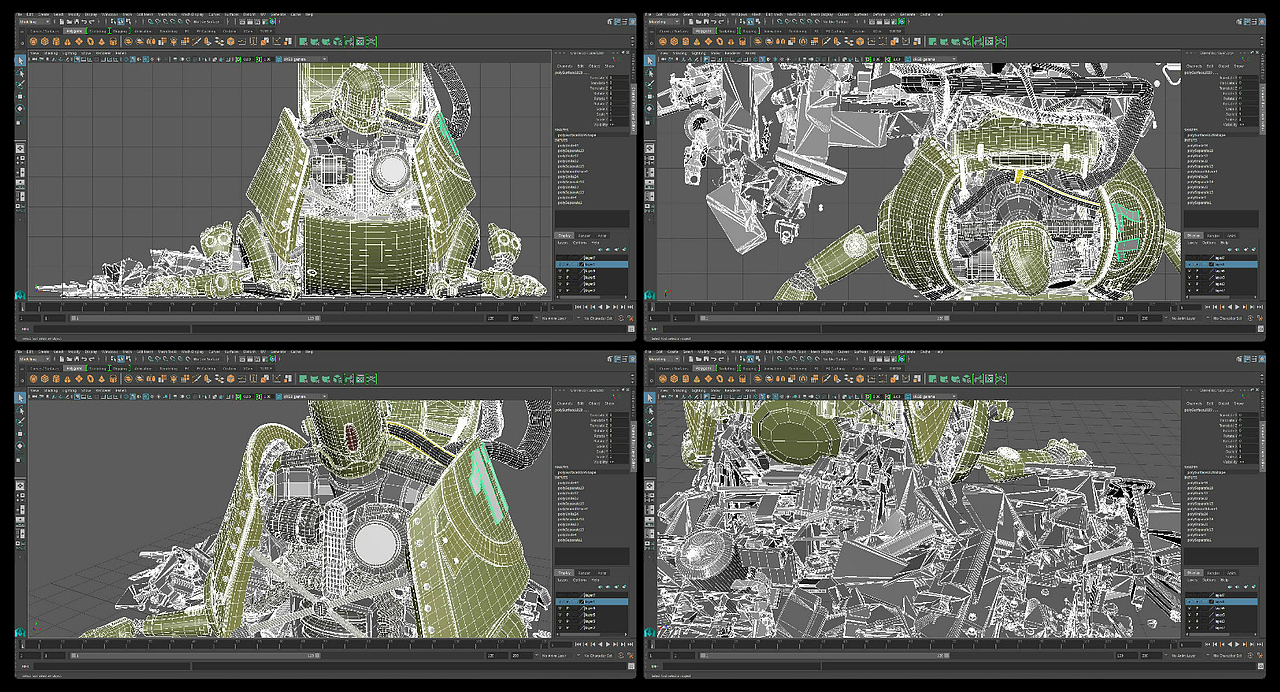Screen dimensions: 1280x692
Task: Open Render layer tab in top-left window
Action: click(584, 236)
